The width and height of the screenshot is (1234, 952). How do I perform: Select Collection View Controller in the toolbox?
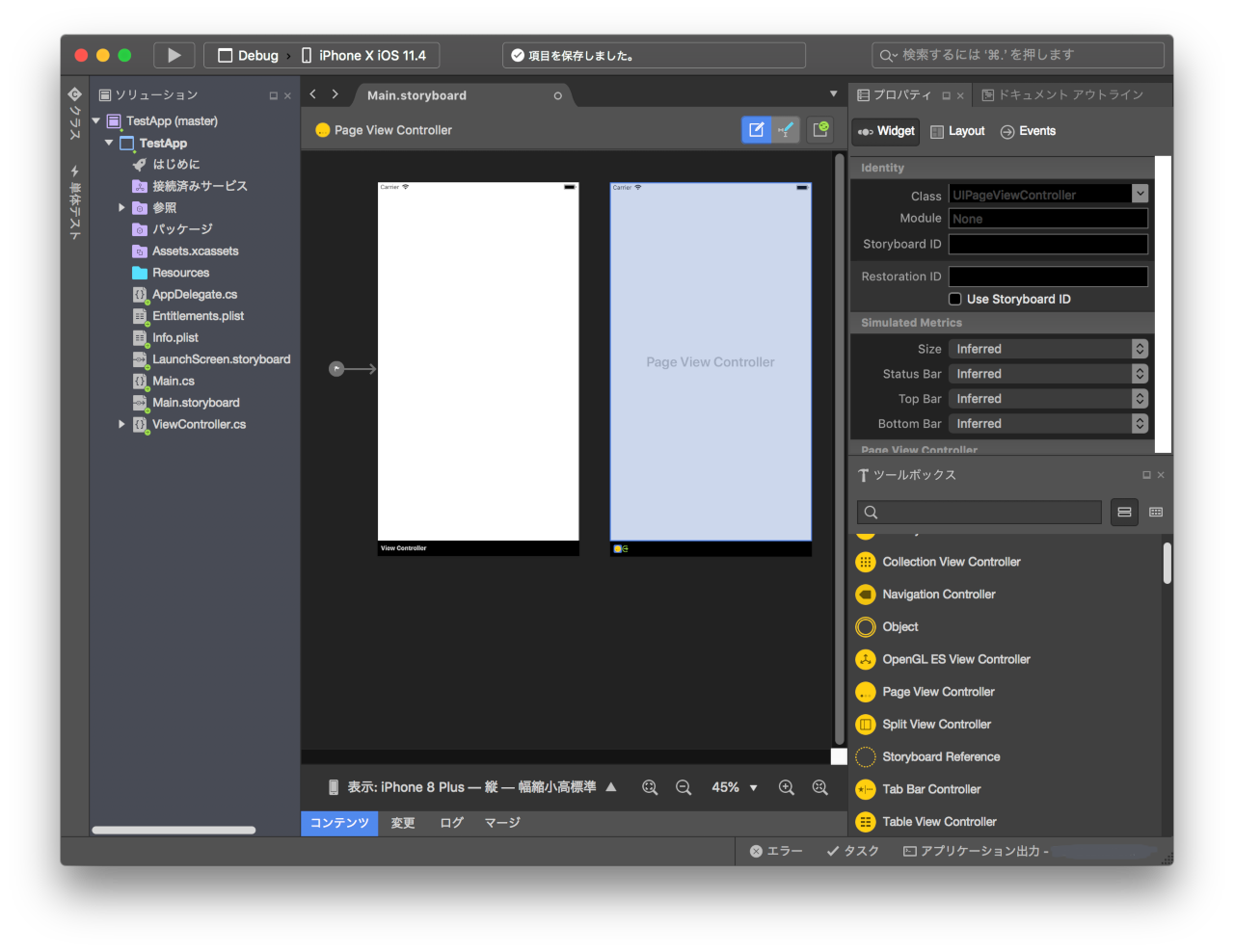938,562
